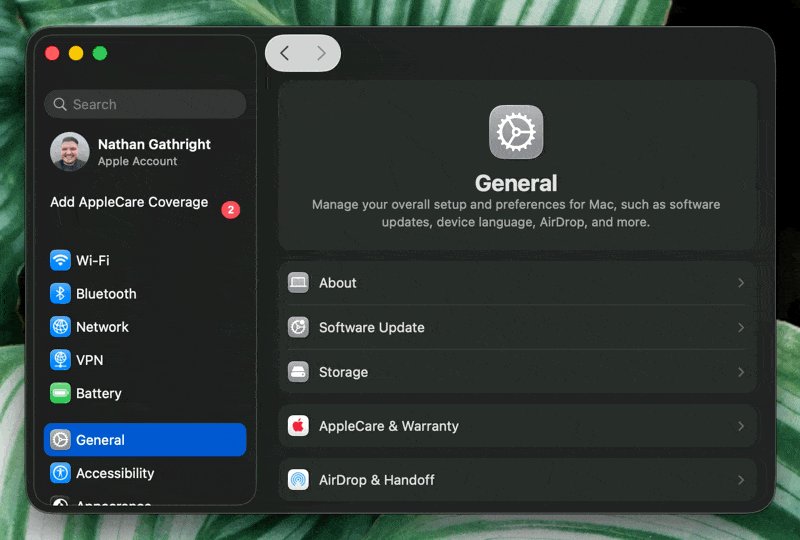Click the large General gear header icon
This screenshot has height=540, width=800.
click(x=516, y=132)
